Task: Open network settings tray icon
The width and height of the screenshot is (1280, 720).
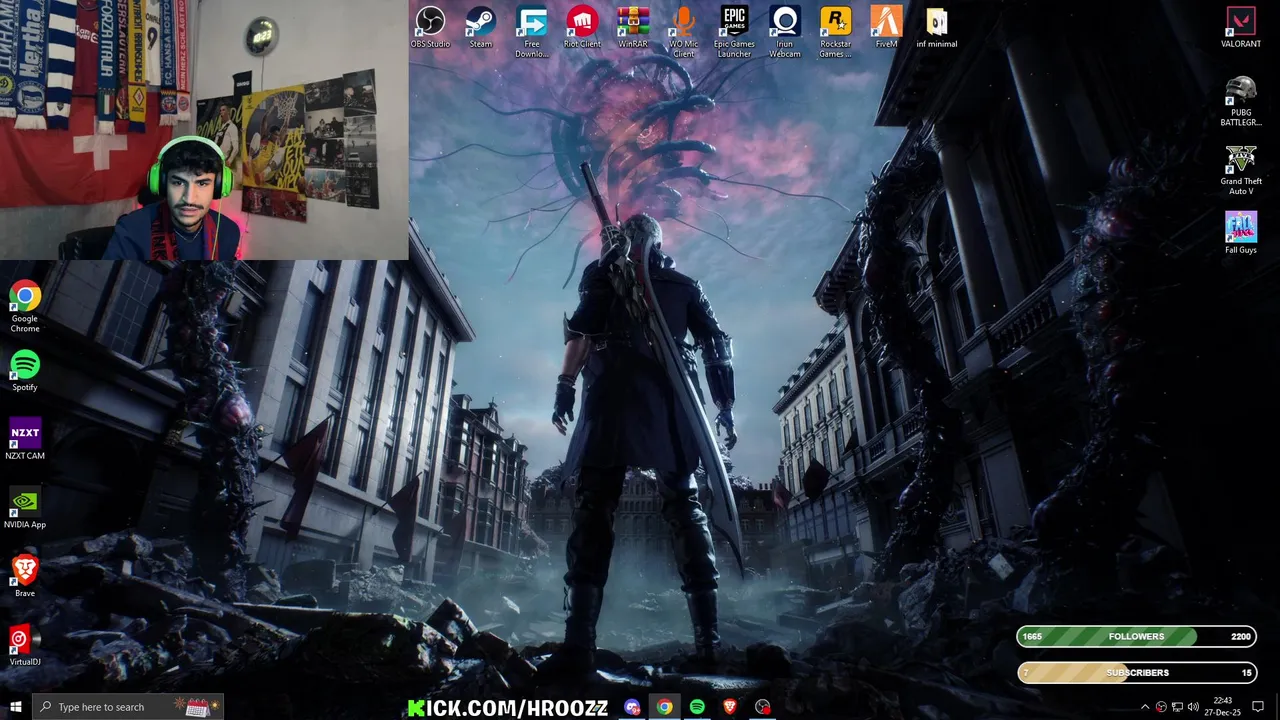Action: pyautogui.click(x=1177, y=707)
